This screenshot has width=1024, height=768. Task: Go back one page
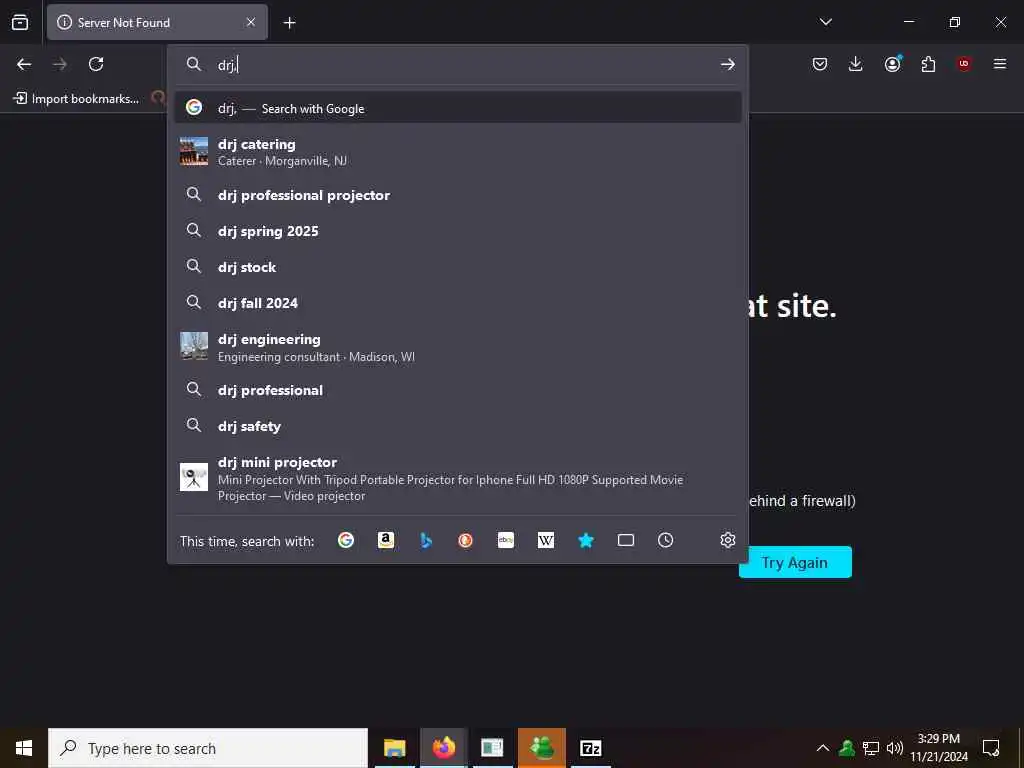(24, 64)
